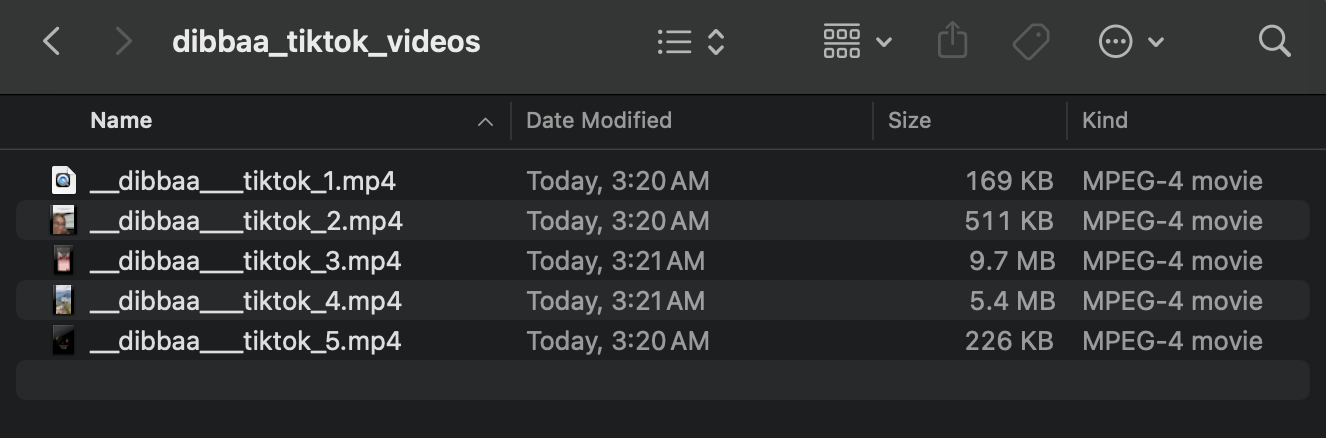Click the thumbnail icon of __dibbaa___tiktok_2.mp4
1326x438 pixels.
(x=64, y=220)
